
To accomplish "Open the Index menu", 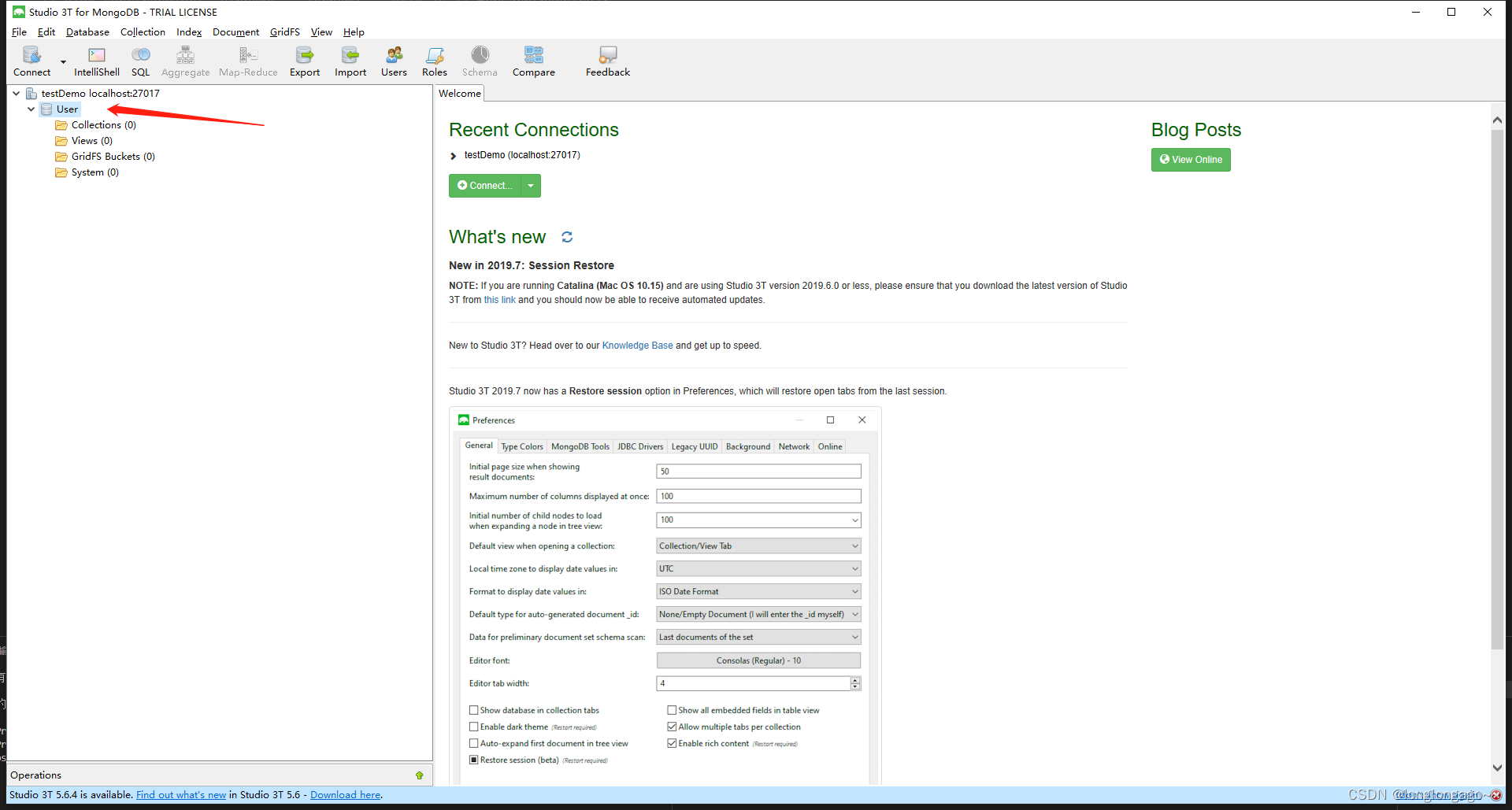I will pos(189,32).
